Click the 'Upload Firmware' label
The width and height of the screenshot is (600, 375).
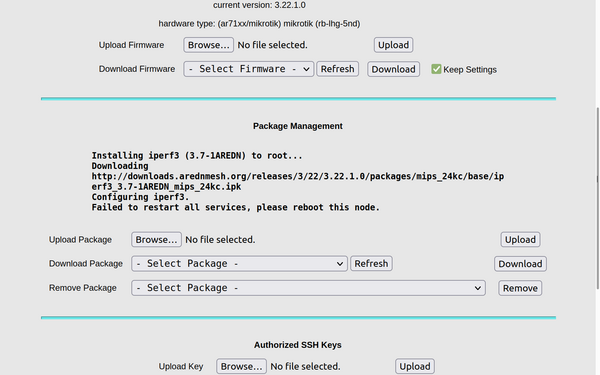click(131, 45)
